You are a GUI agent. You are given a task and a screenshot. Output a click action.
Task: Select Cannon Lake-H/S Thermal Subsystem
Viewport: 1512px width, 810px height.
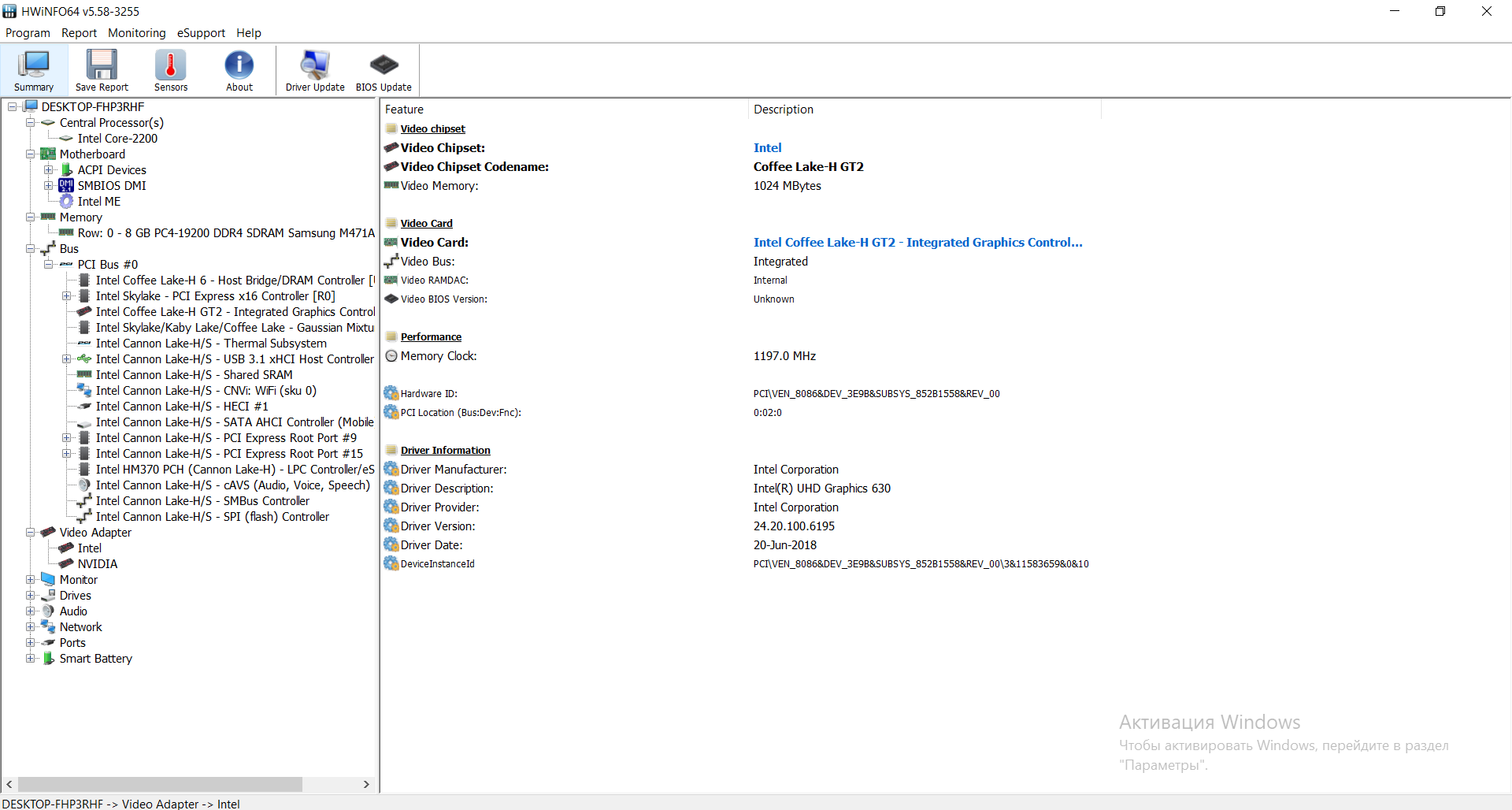point(211,343)
